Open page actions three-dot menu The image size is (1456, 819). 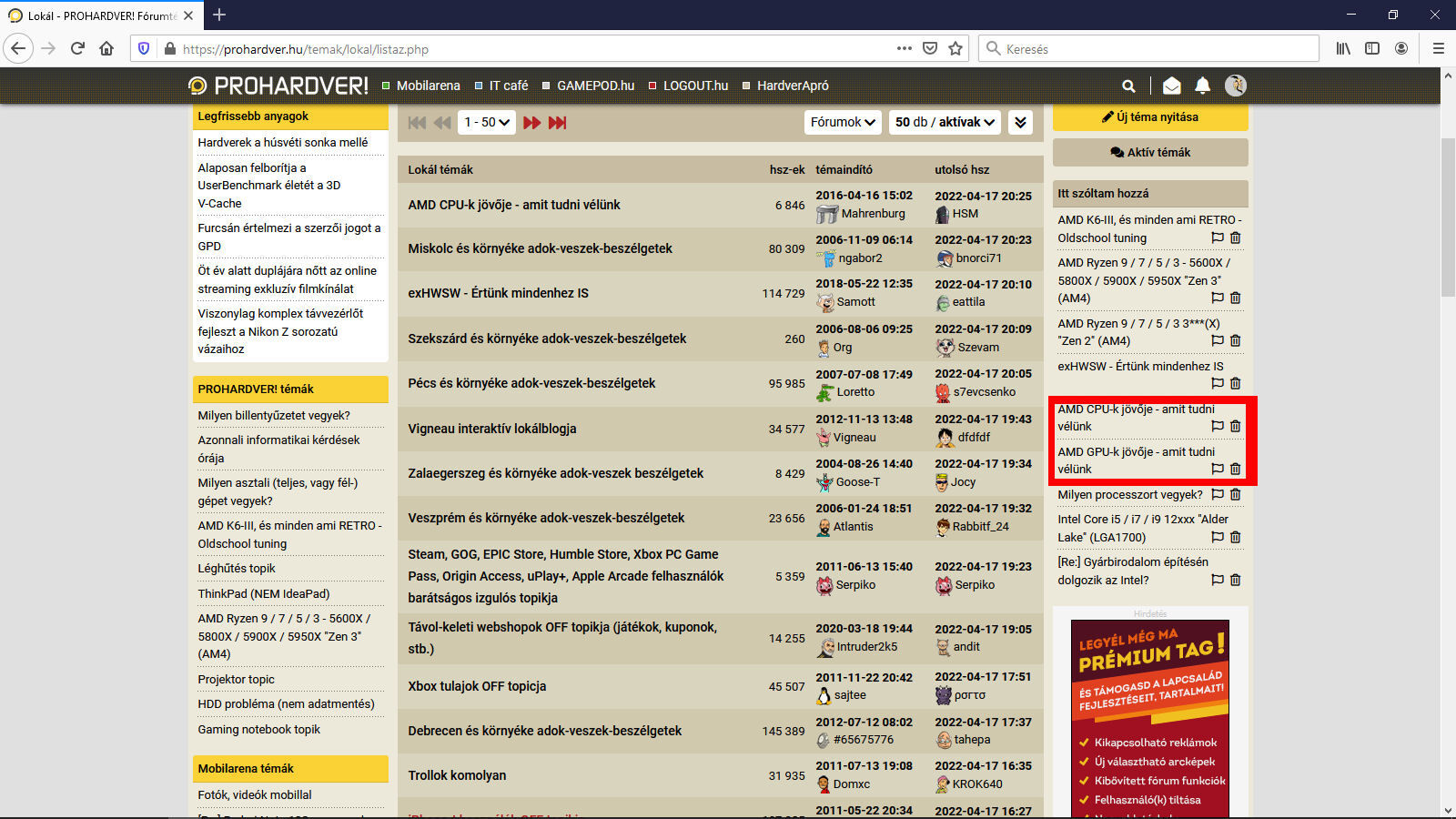pos(904,48)
